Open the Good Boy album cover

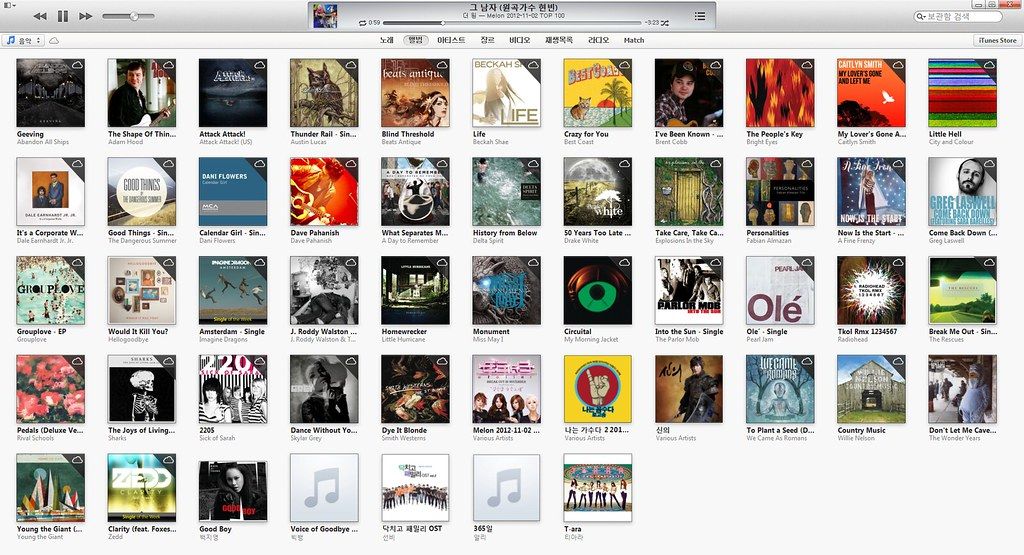[x=233, y=490]
